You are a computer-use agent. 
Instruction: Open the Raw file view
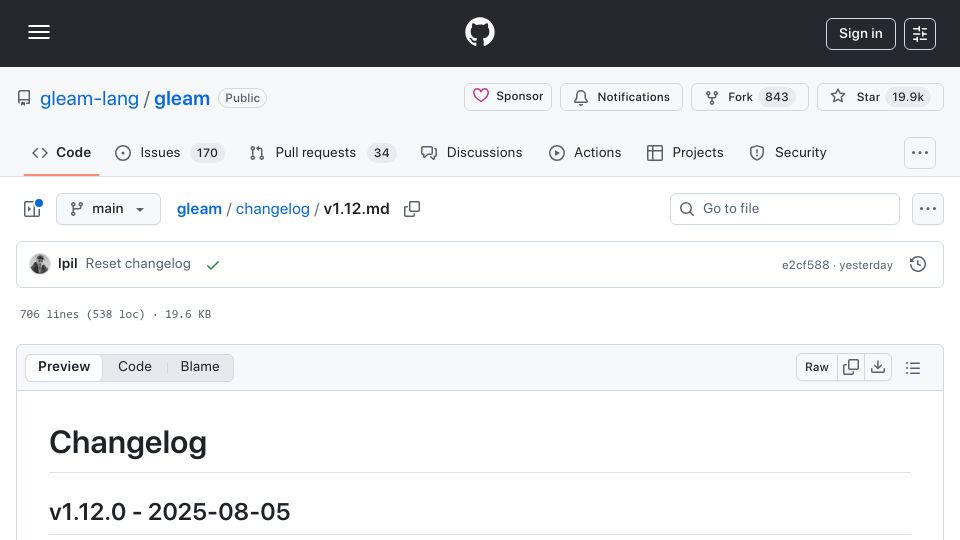pos(817,367)
